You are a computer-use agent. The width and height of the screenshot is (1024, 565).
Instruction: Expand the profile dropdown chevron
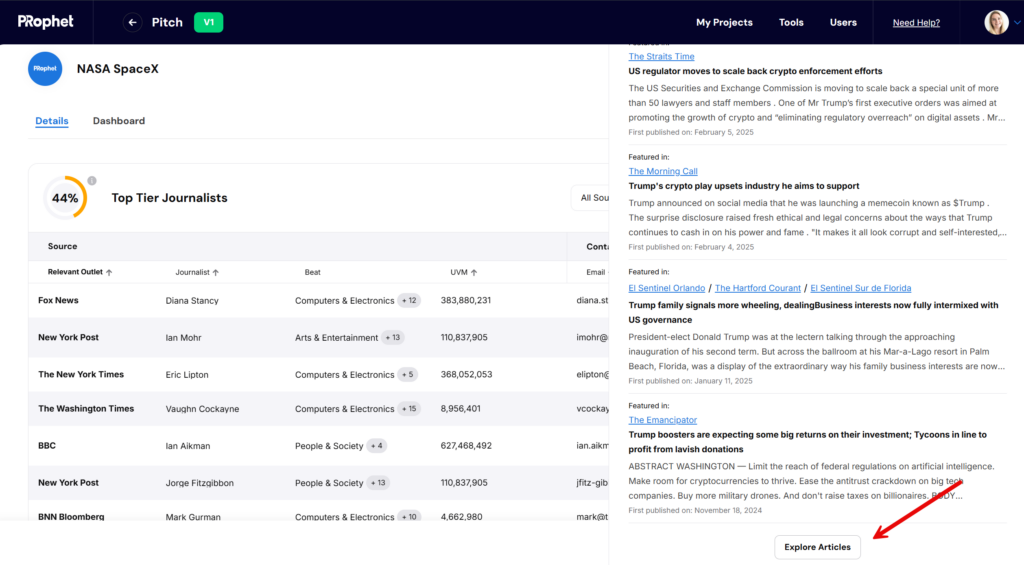[1017, 23]
